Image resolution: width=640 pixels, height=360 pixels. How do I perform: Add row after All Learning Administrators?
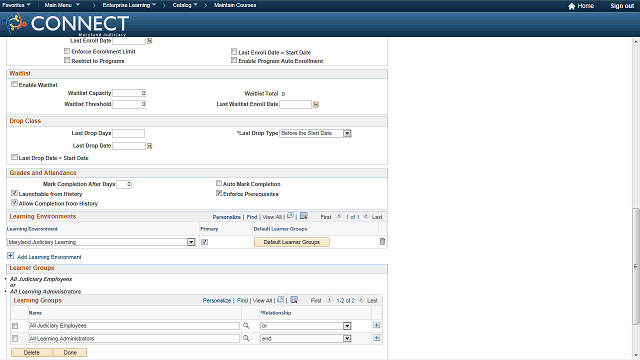point(376,338)
